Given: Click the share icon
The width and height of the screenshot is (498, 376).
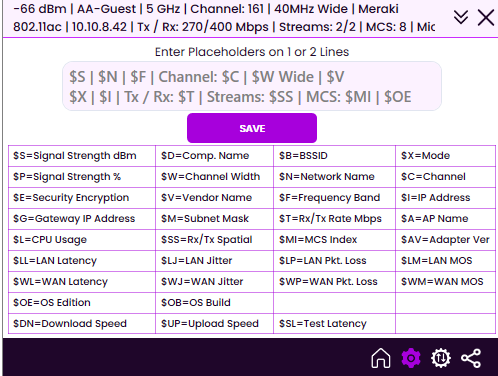Looking at the screenshot, I should [471, 358].
